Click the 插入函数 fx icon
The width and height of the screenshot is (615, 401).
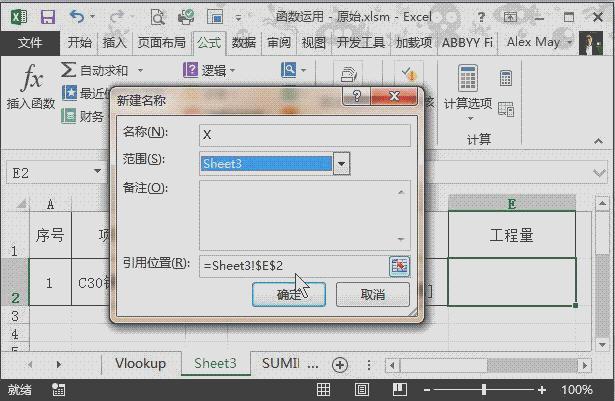(31, 77)
